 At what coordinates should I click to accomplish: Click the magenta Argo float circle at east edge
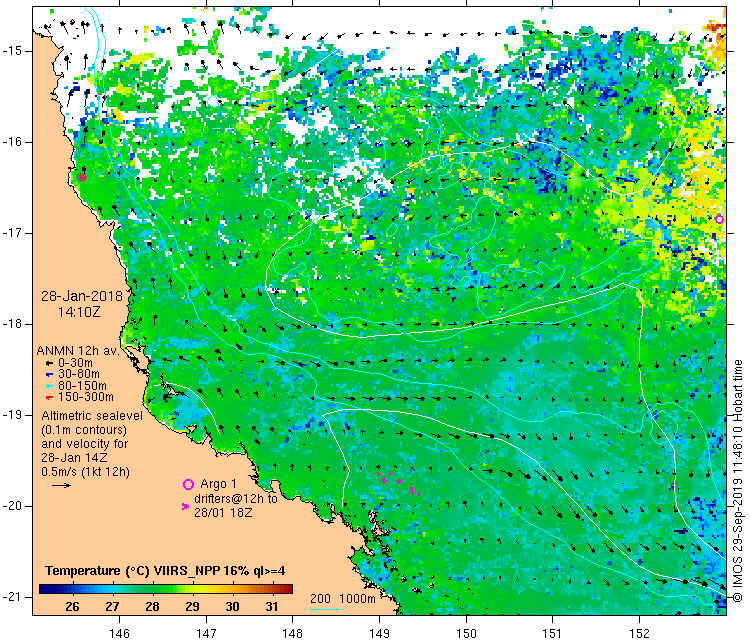click(x=719, y=220)
